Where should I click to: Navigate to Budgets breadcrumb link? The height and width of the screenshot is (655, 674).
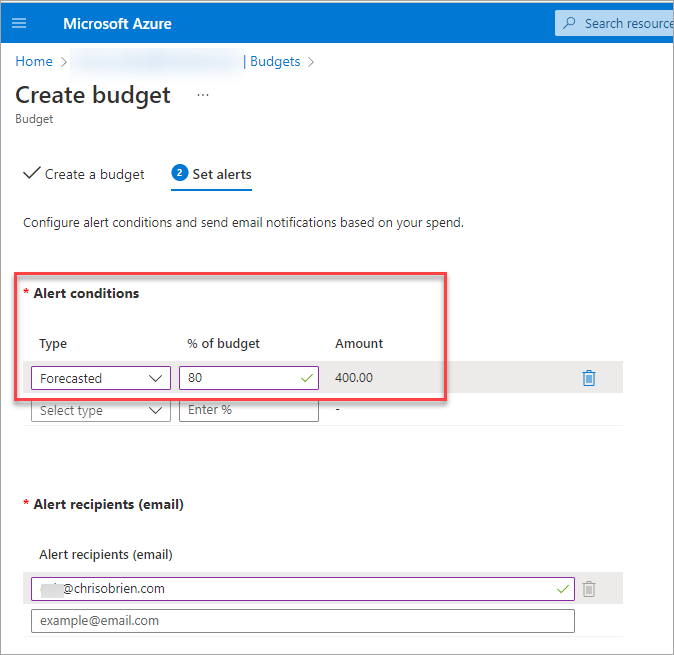(275, 61)
